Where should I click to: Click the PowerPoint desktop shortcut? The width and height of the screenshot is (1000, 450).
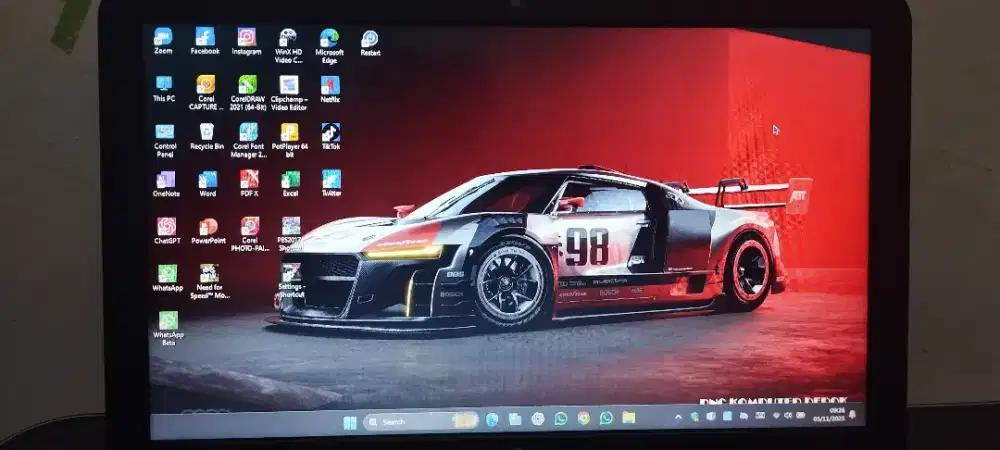pyautogui.click(x=208, y=227)
